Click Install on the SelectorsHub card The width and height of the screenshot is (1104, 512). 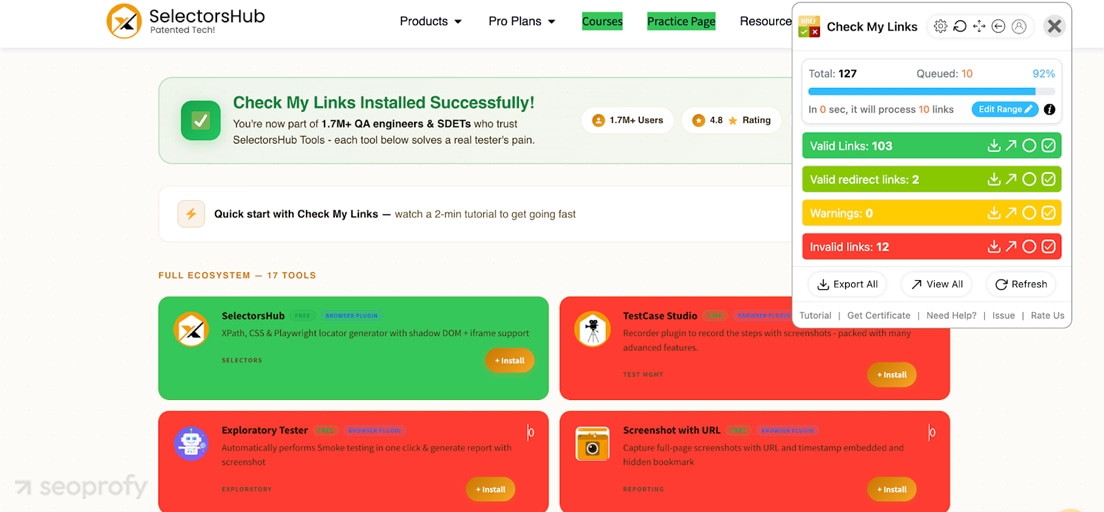click(x=510, y=360)
